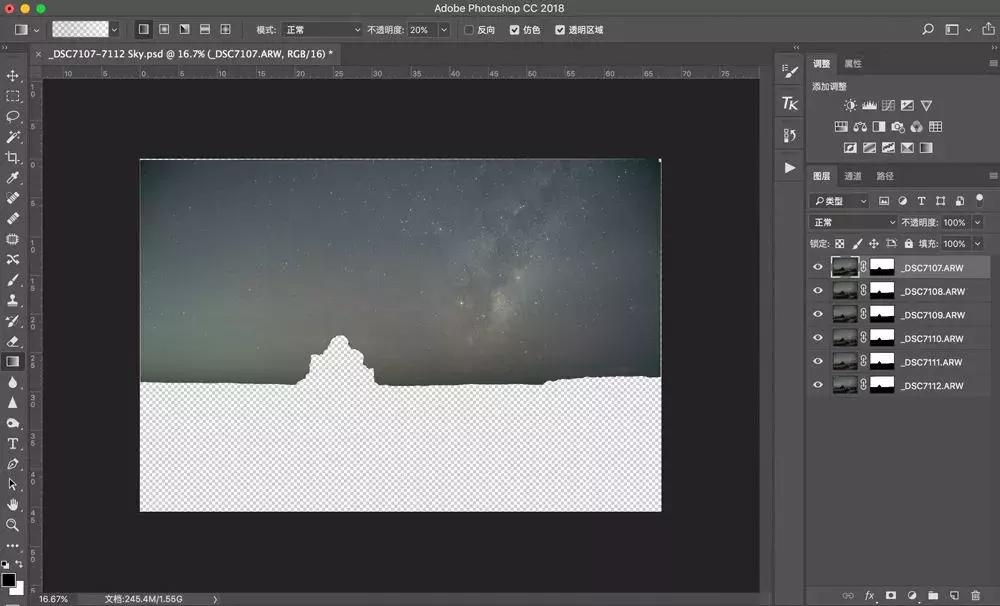Select the Eyedropper tool

click(13, 177)
